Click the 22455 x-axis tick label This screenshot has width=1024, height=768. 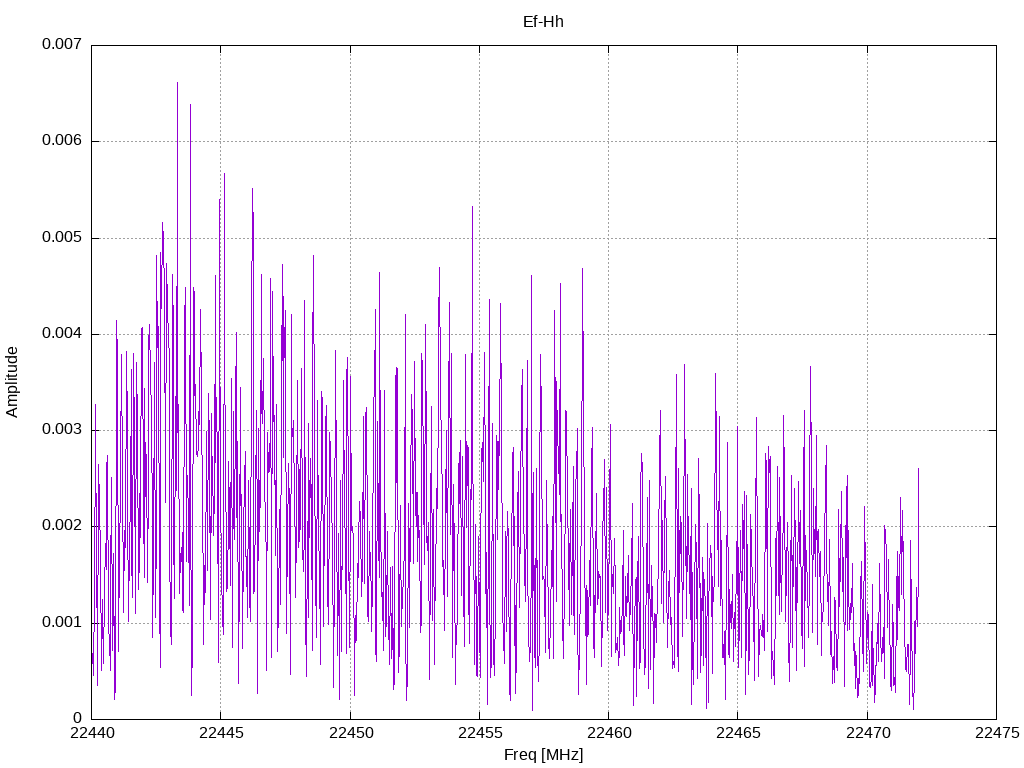point(480,733)
